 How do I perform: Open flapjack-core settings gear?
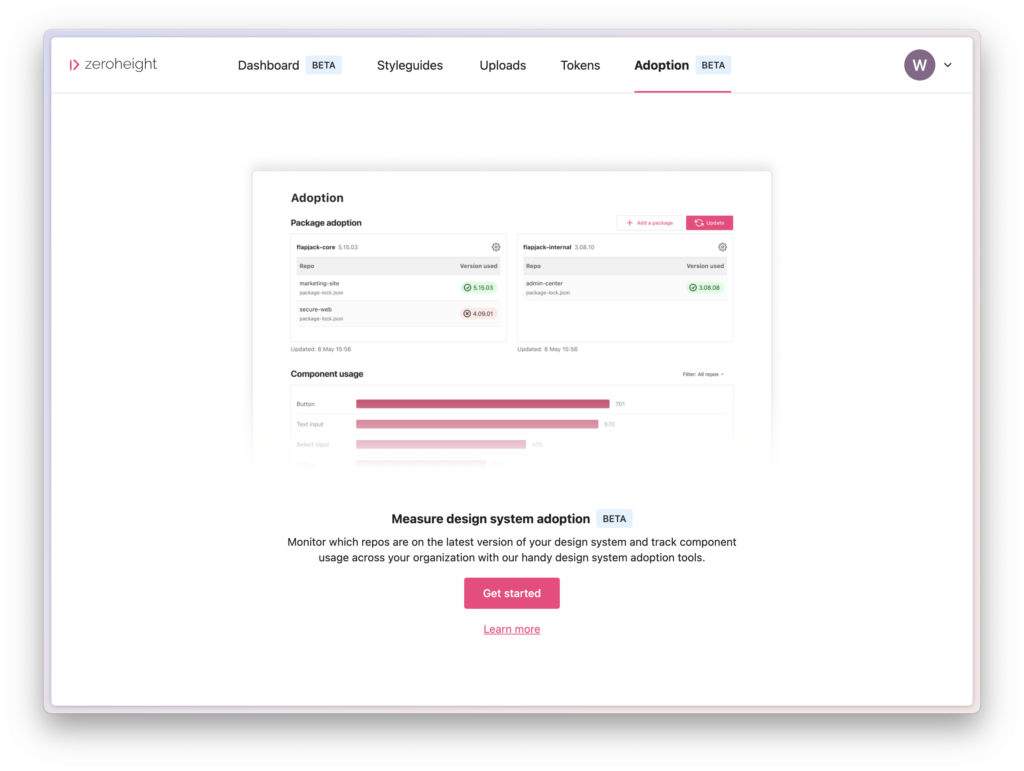click(x=496, y=247)
